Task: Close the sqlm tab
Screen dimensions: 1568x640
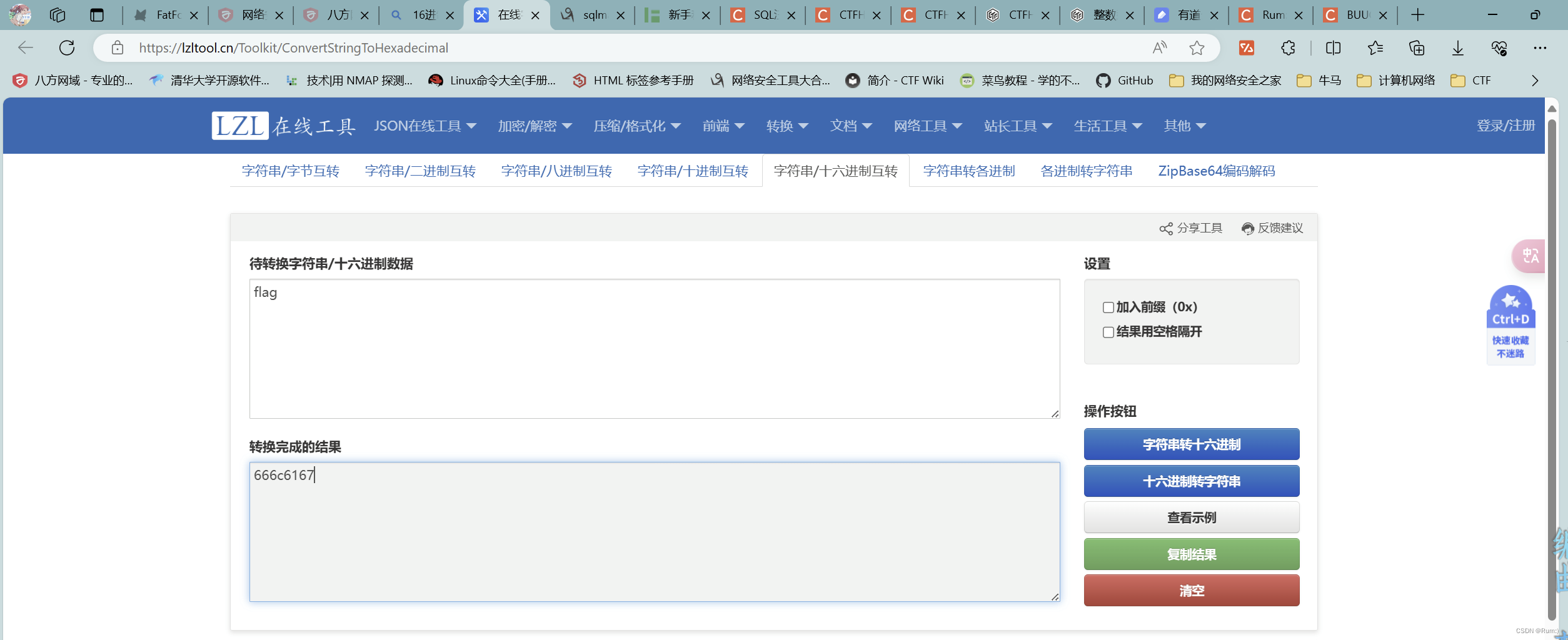Action: pyautogui.click(x=620, y=16)
